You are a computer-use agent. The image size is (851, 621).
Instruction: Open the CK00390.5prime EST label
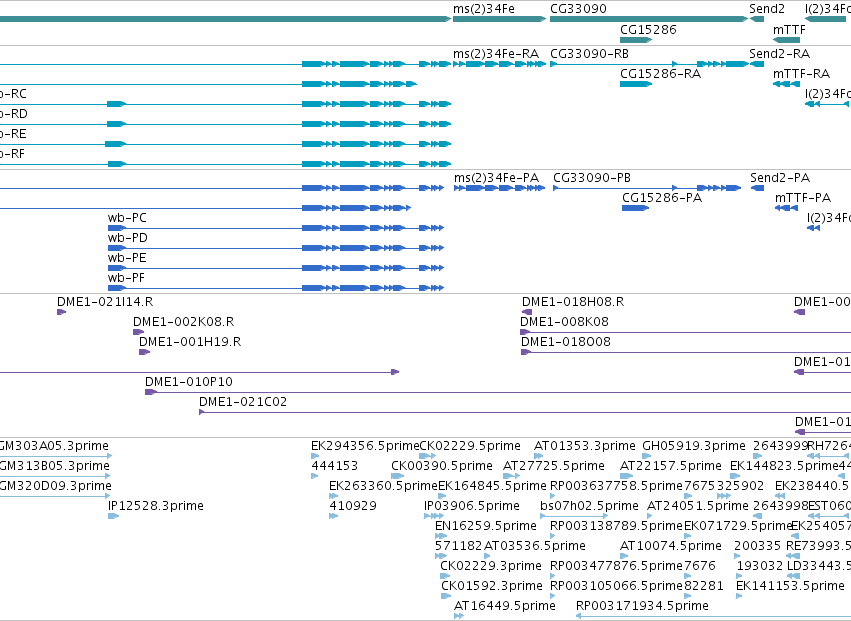pyautogui.click(x=441, y=466)
